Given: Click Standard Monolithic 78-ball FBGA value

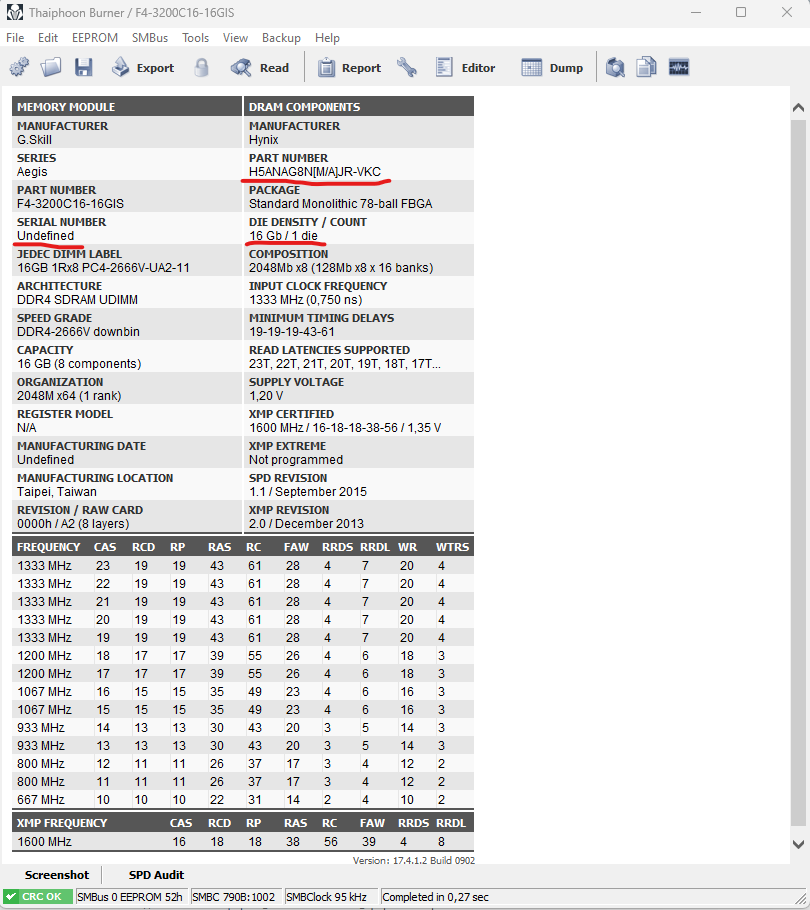Looking at the screenshot, I should click(341, 204).
